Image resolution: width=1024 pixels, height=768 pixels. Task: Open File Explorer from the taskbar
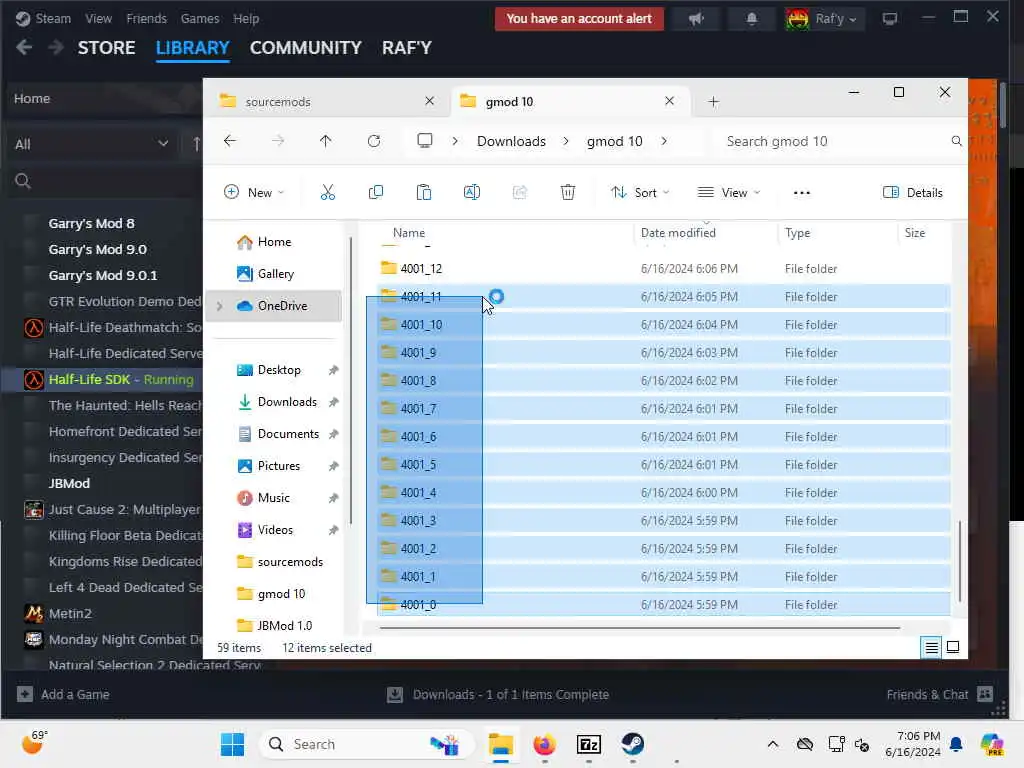[501, 744]
